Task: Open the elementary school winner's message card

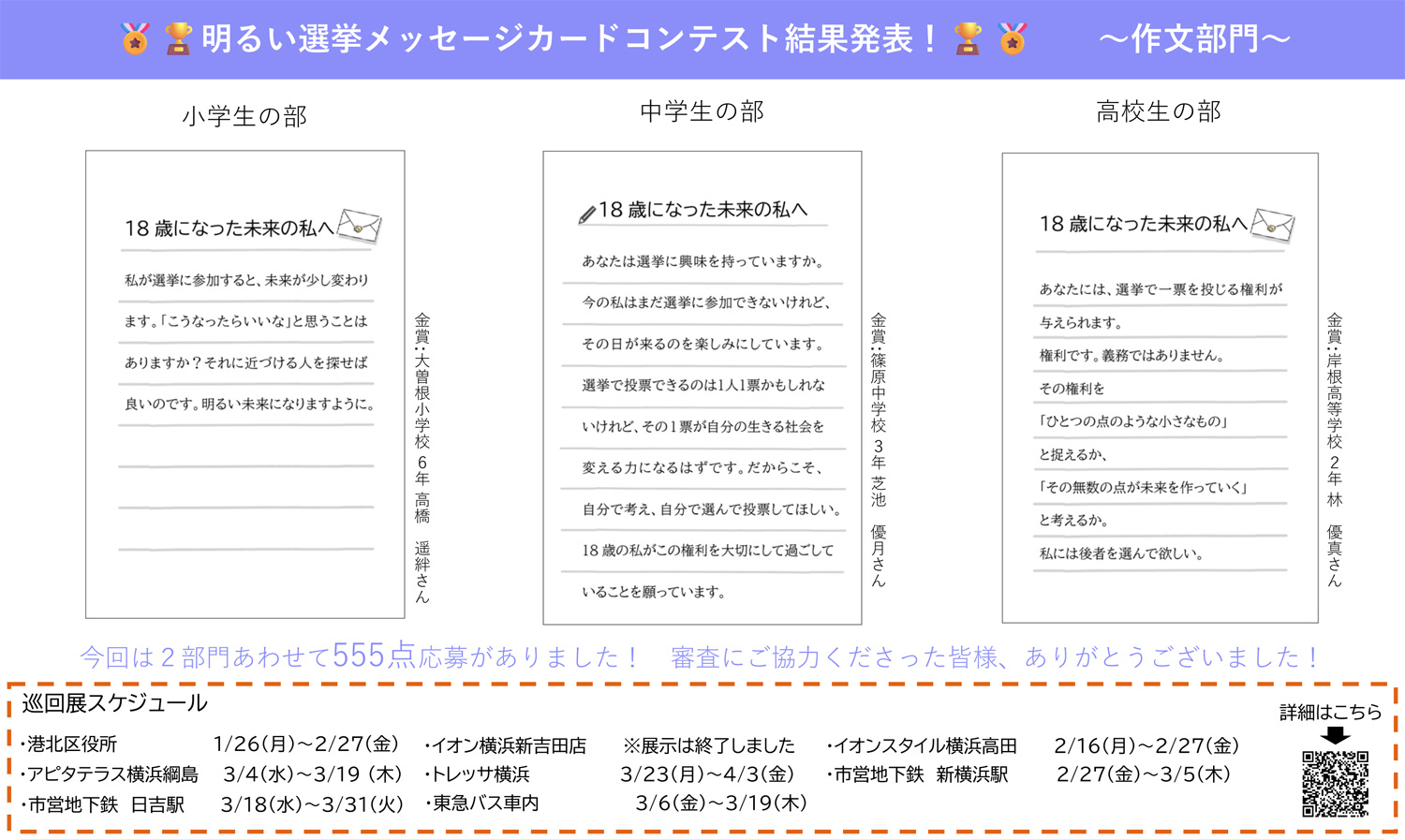Action: [x=245, y=384]
